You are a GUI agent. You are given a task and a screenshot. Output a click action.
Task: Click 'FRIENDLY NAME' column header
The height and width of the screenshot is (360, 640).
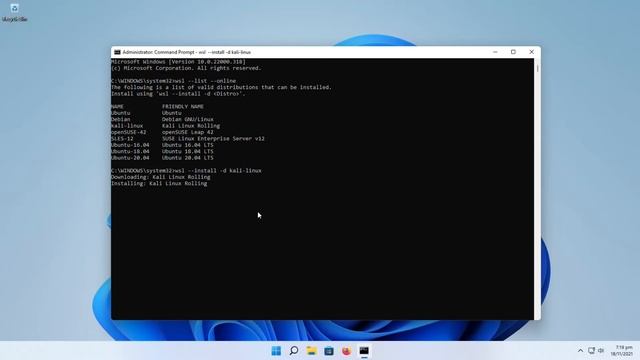(x=182, y=107)
